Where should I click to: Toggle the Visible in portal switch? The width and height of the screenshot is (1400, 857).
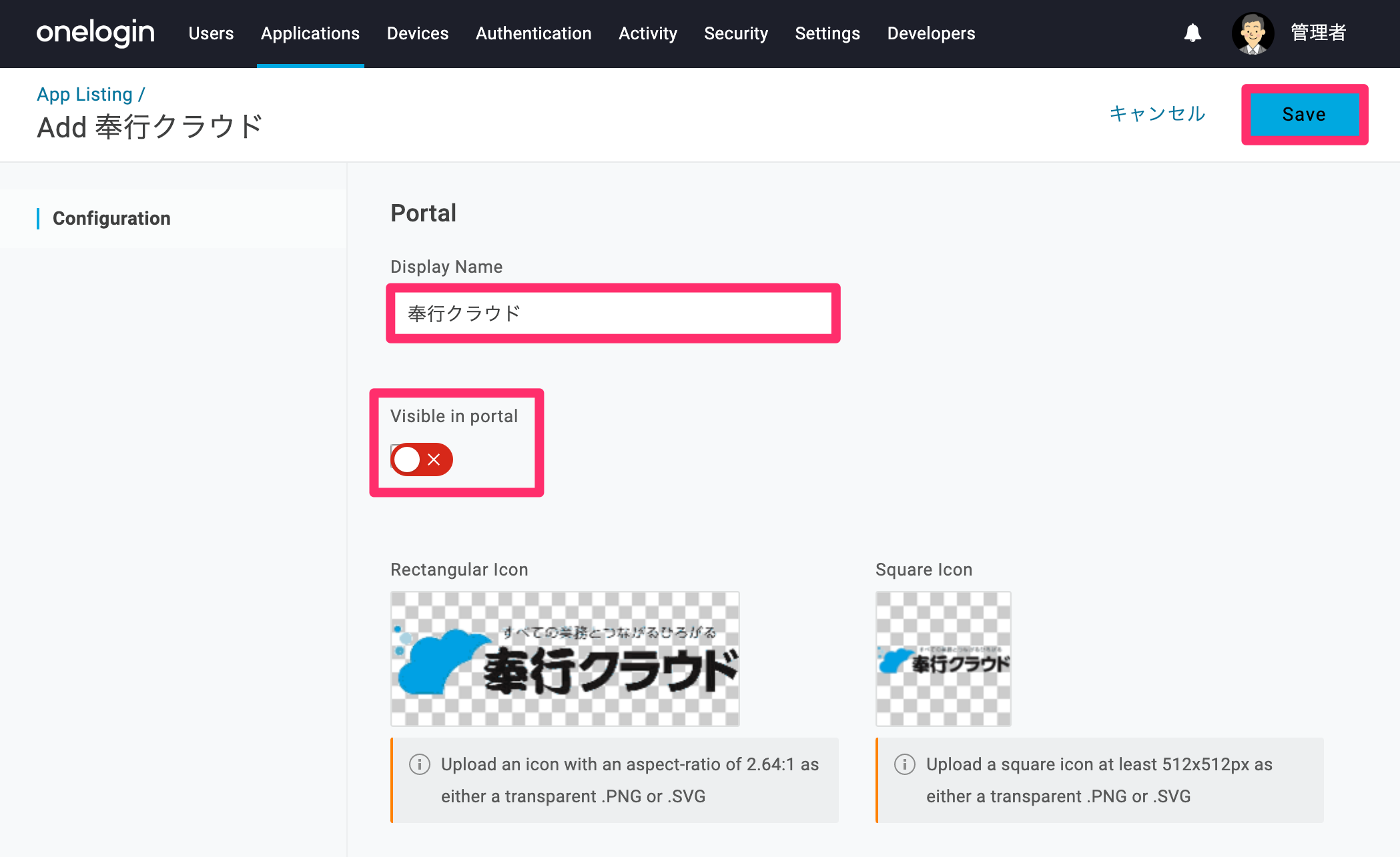point(422,460)
